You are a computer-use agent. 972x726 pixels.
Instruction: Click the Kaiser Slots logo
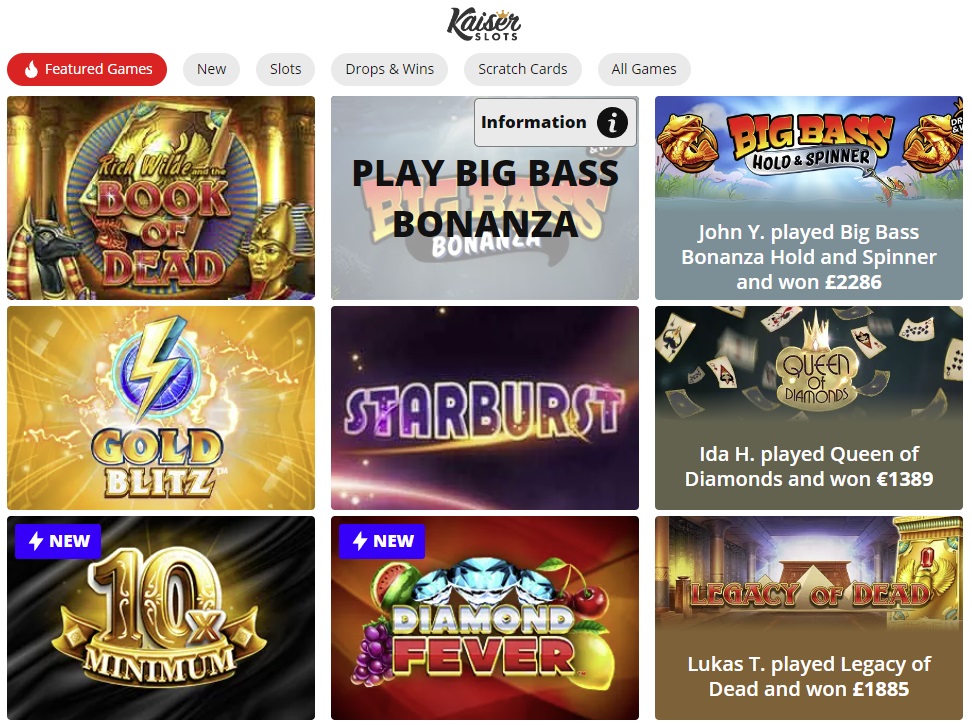pos(484,24)
